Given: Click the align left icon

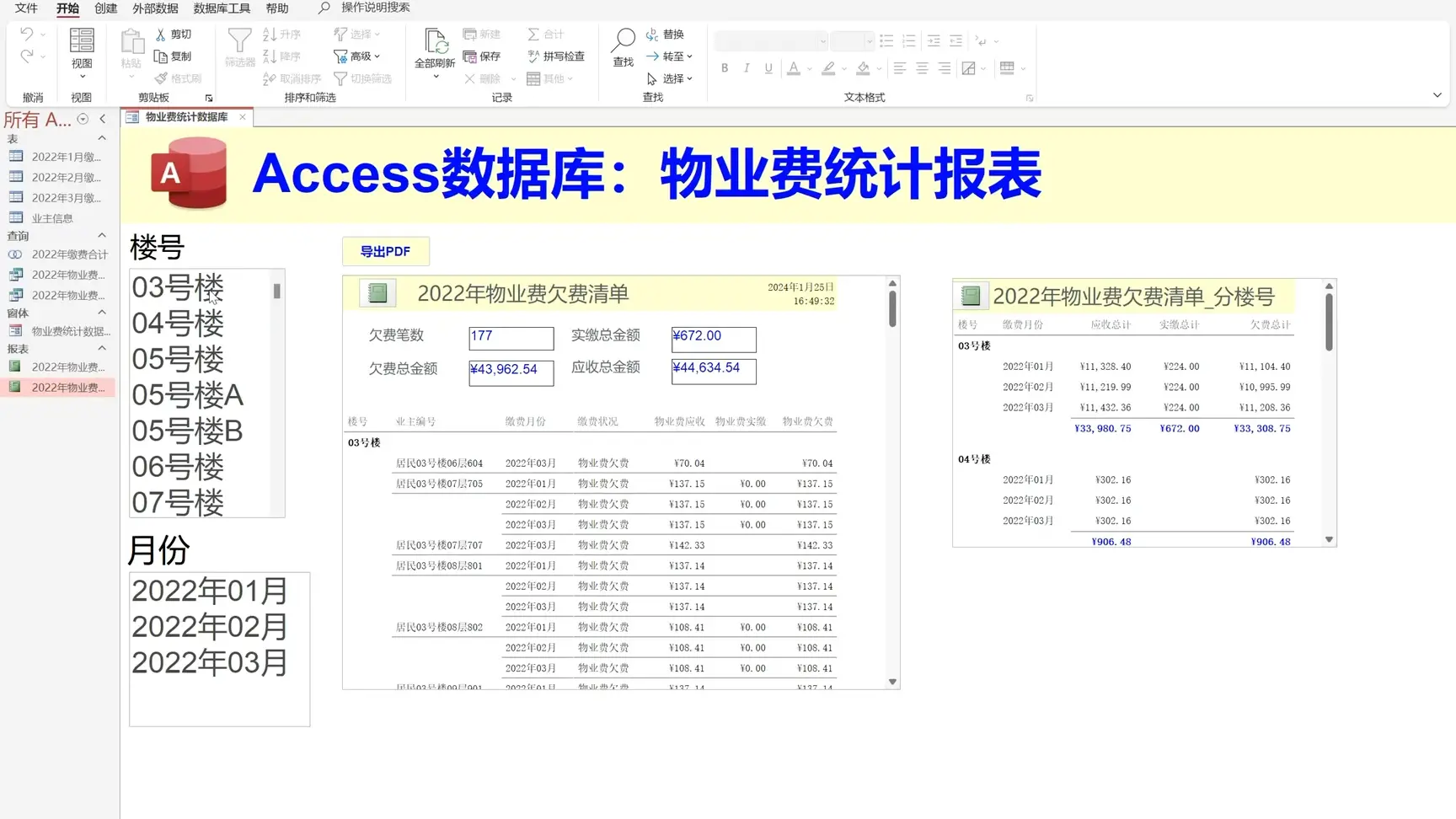Looking at the screenshot, I should [x=900, y=68].
